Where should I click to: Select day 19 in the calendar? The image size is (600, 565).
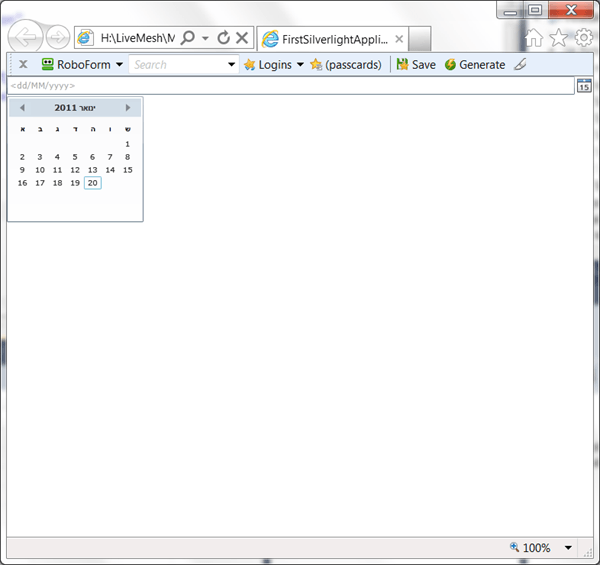75,183
